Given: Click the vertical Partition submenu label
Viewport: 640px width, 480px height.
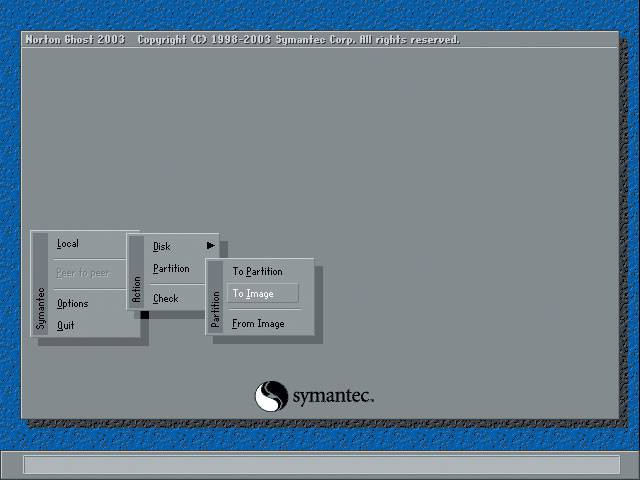Looking at the screenshot, I should click(x=215, y=309).
